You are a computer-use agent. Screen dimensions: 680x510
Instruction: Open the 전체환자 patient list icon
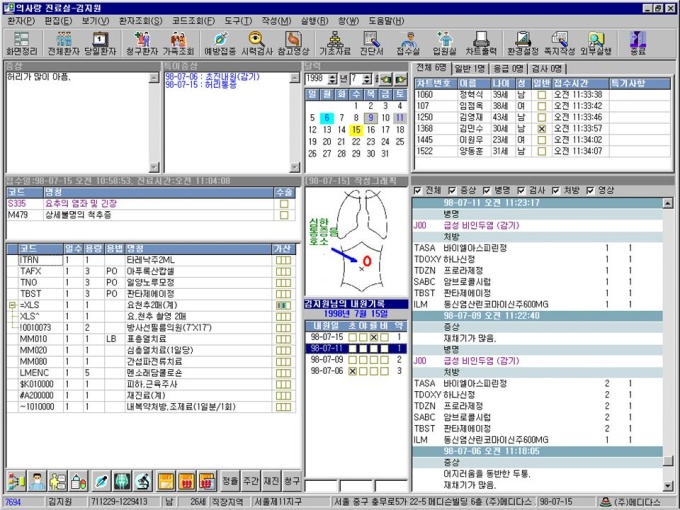click(64, 43)
